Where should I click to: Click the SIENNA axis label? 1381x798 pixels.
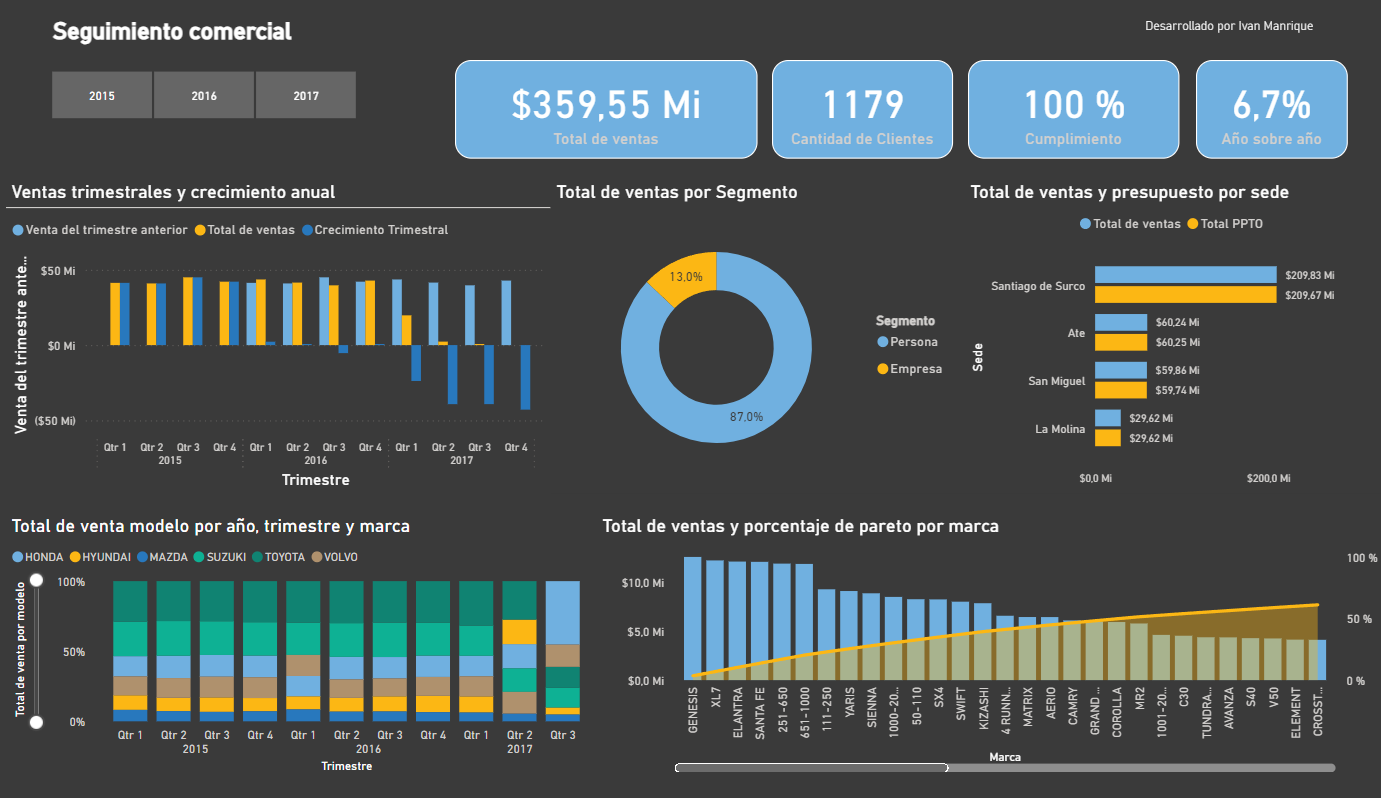[x=872, y=705]
